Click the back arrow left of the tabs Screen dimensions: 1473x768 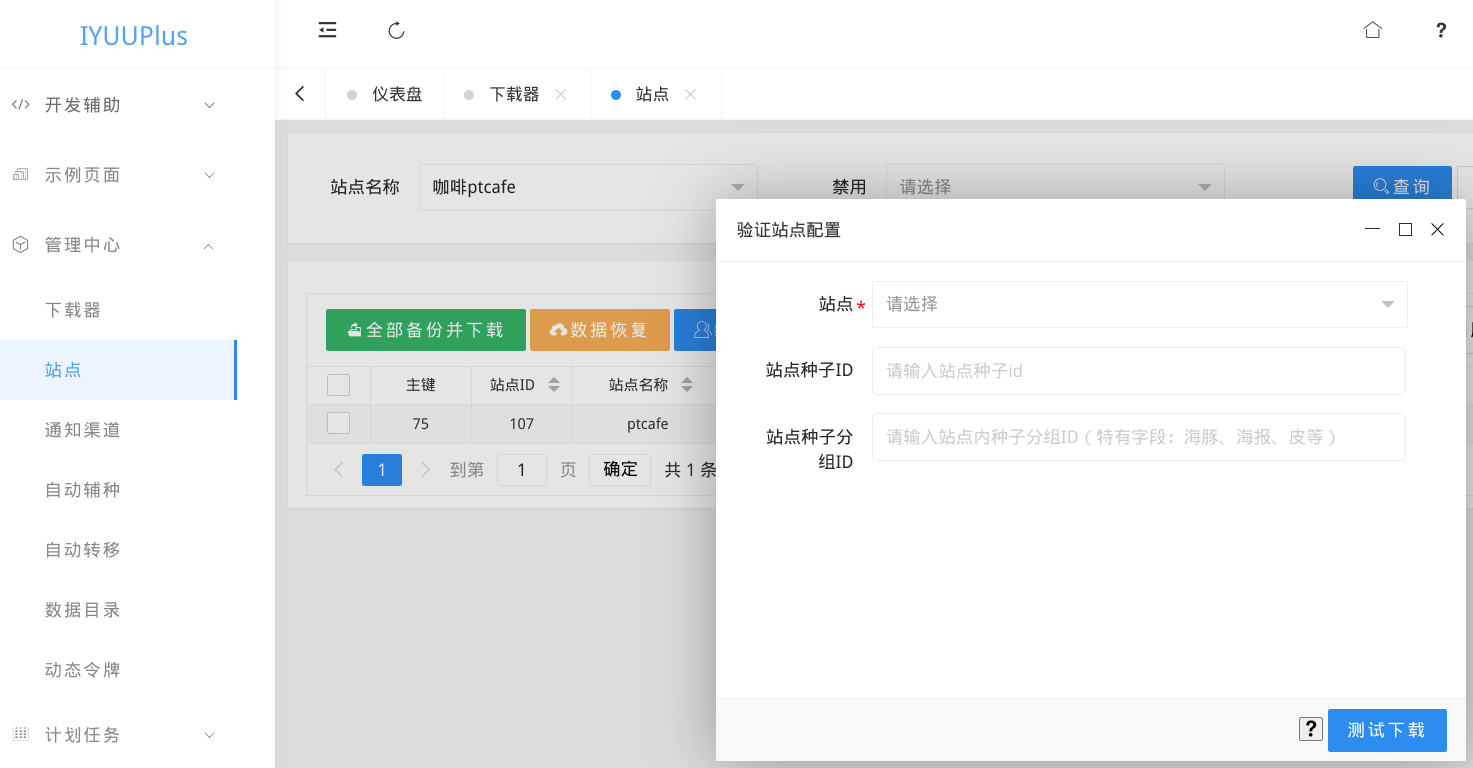click(x=300, y=94)
